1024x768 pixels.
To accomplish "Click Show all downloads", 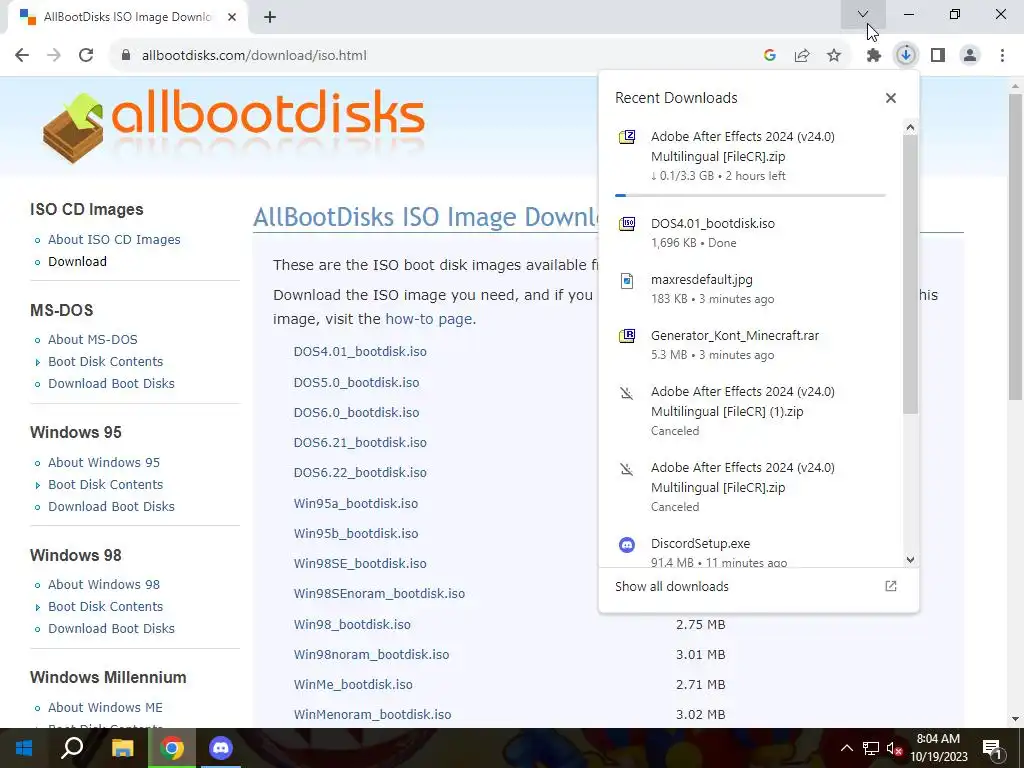I will tap(671, 586).
